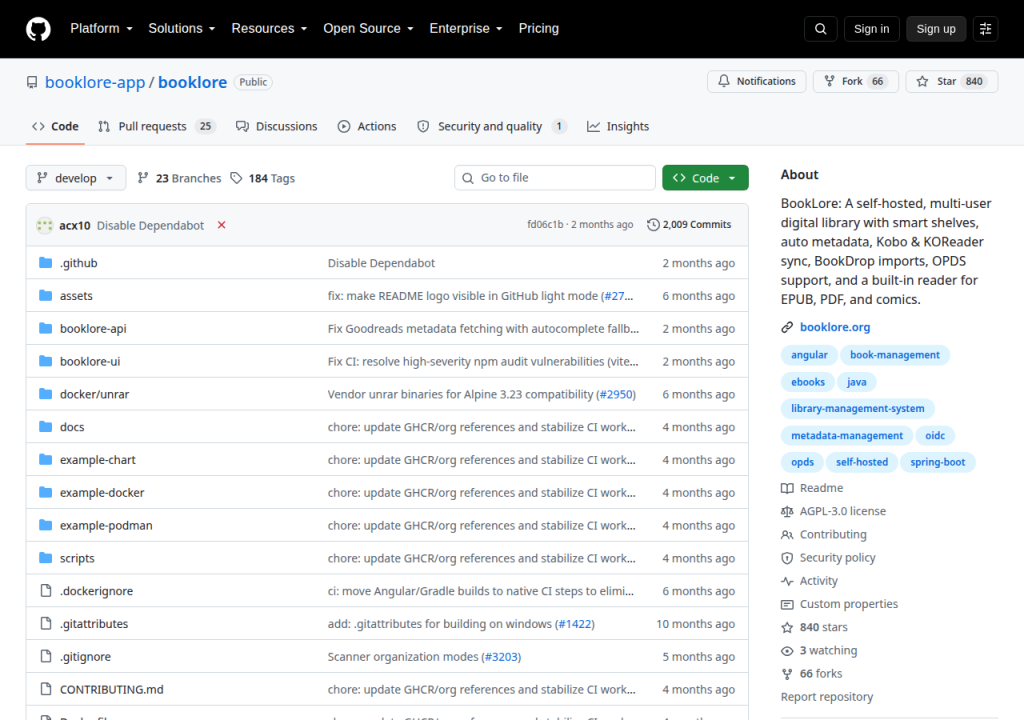Screen dimensions: 1024x720
Task: Click the library-management-system topic tag
Action: (857, 408)
